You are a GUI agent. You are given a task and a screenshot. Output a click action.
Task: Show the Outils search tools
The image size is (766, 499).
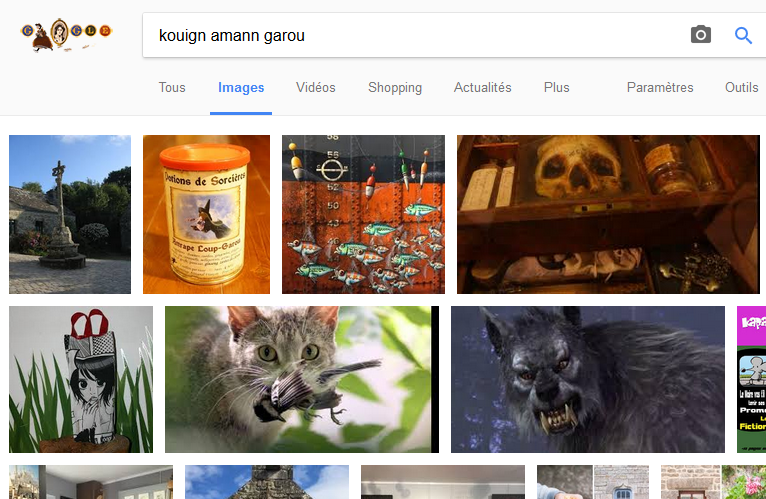pos(741,87)
